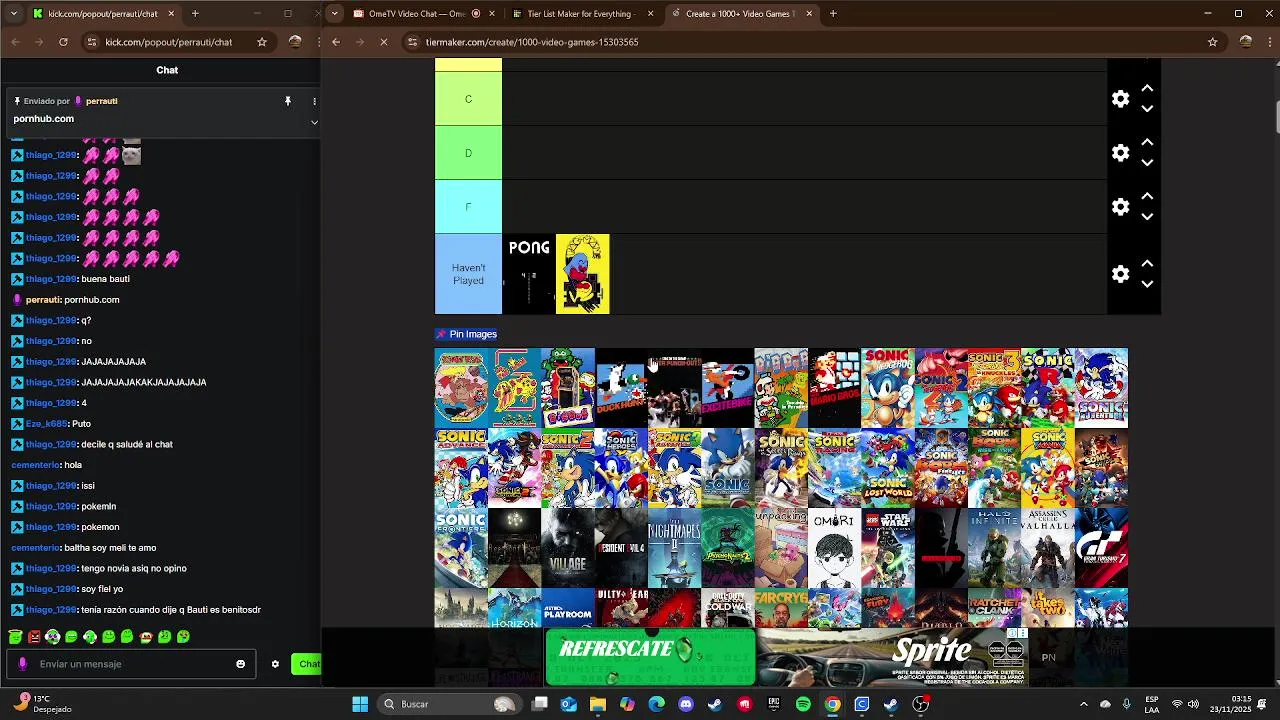Open a new tab in the tiermaker window
Screen dimensions: 1280x720
coord(833,14)
